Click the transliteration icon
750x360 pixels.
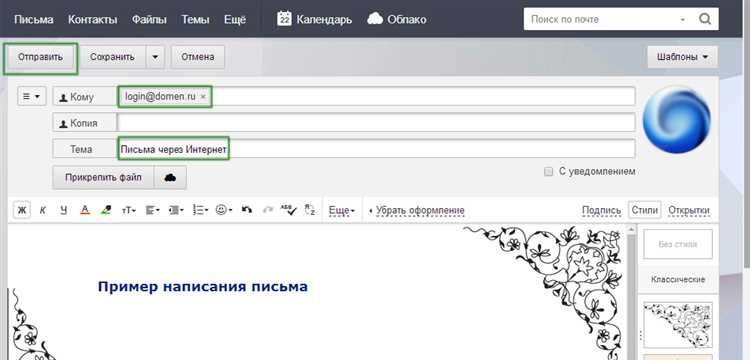tap(310, 210)
